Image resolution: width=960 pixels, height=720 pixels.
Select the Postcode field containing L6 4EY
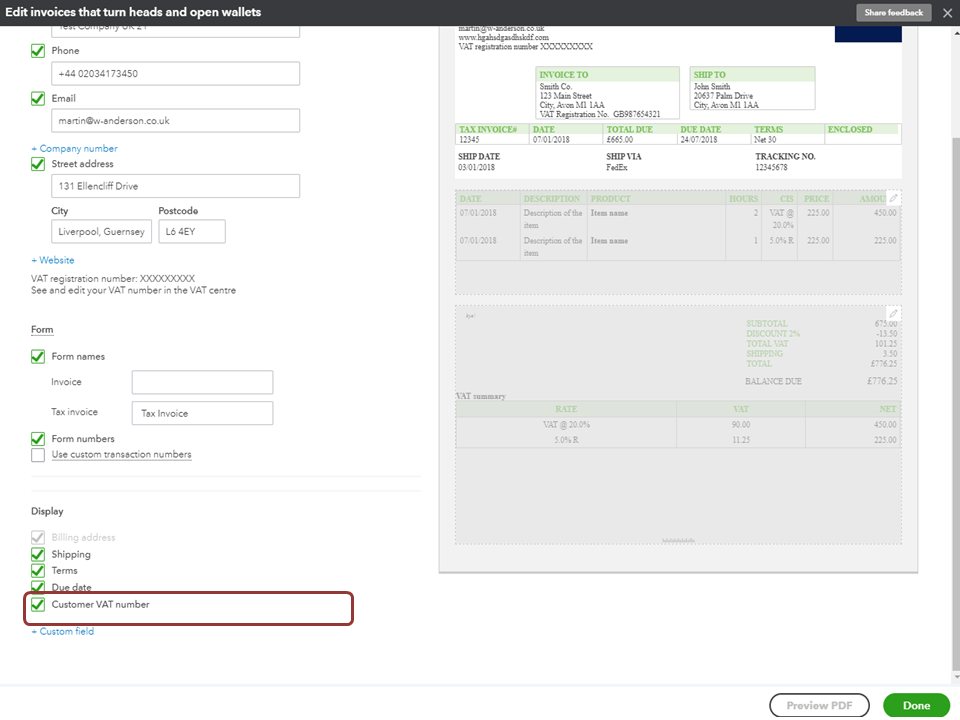tap(191, 232)
